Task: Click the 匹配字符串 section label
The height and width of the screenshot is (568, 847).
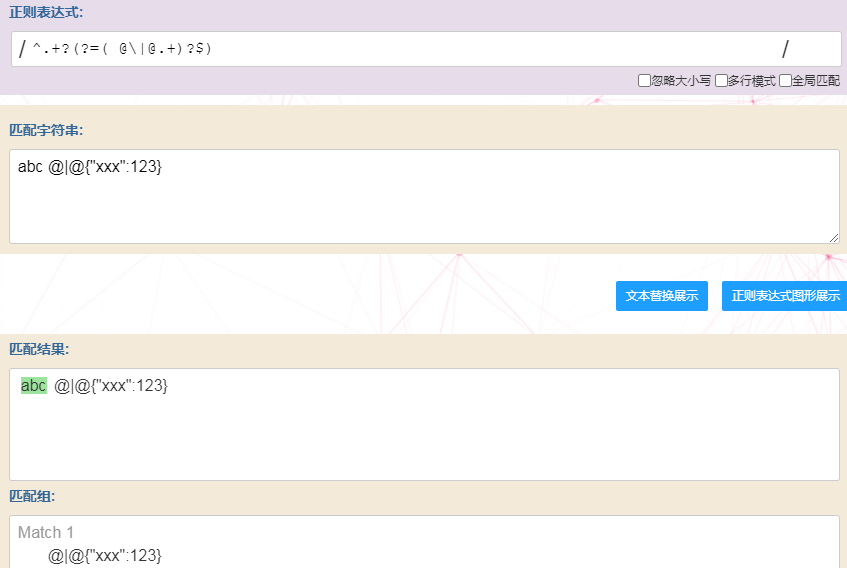Action: click(x=46, y=130)
